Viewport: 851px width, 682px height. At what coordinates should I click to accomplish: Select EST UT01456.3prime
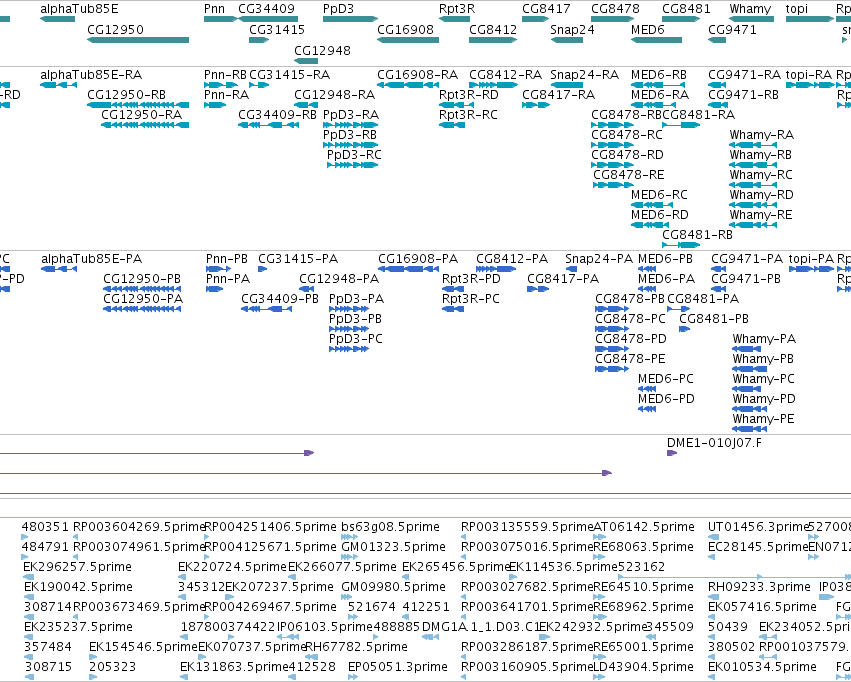tap(759, 527)
